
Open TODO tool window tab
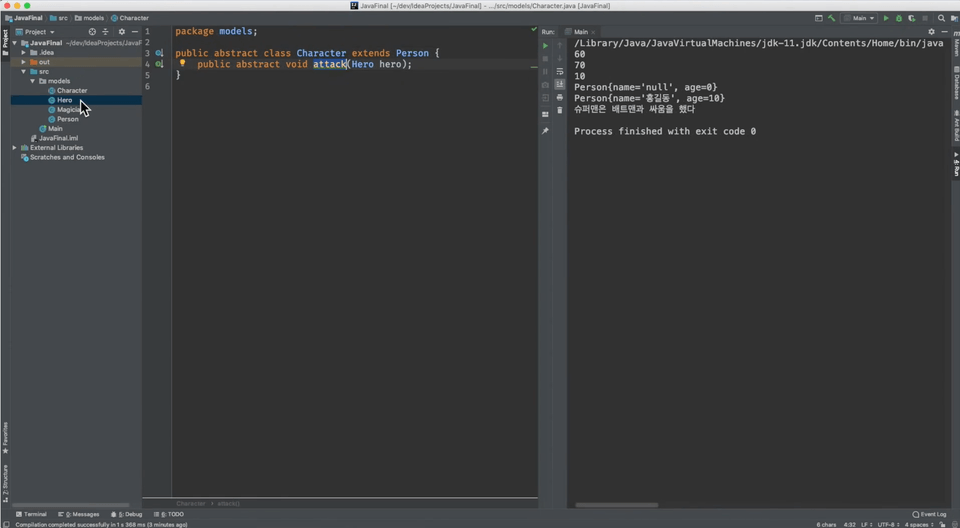click(x=170, y=515)
